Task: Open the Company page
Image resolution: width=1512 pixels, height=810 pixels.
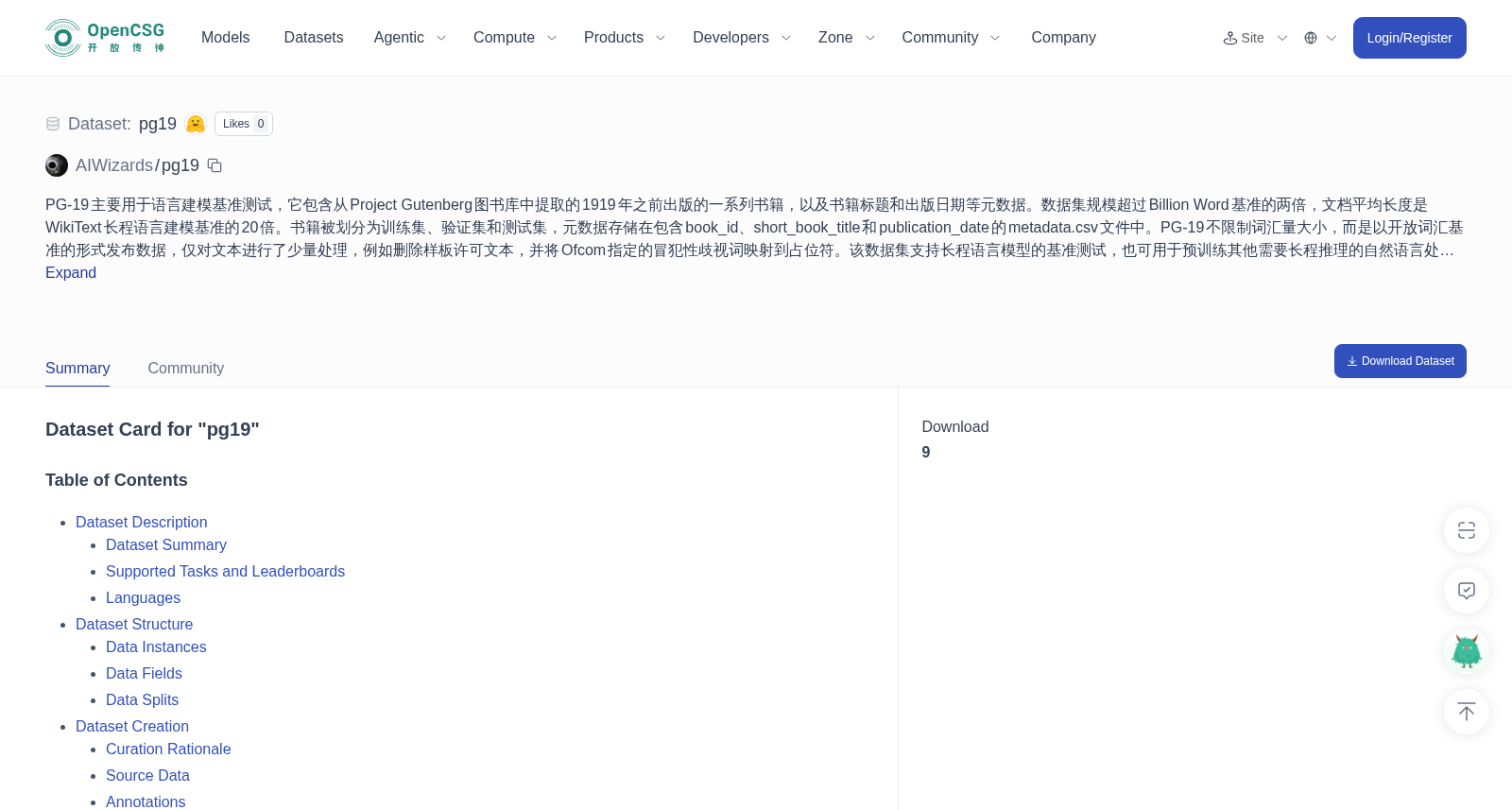Action: pyautogui.click(x=1064, y=38)
